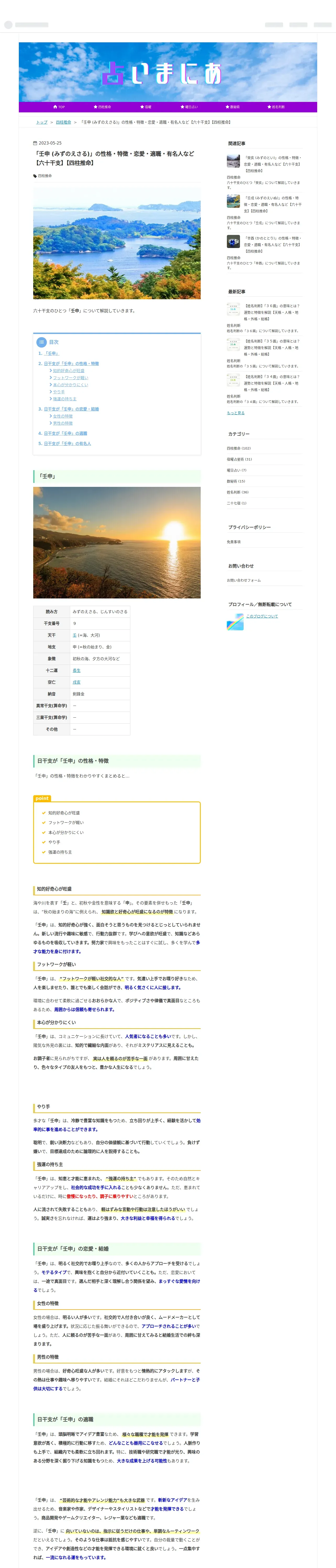Open the 免責事項 link

234,542
